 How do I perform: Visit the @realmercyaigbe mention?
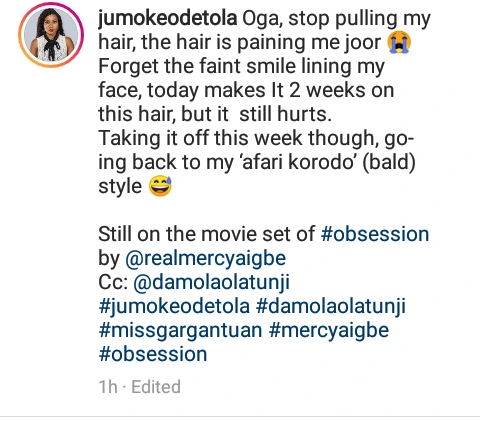coord(206,258)
